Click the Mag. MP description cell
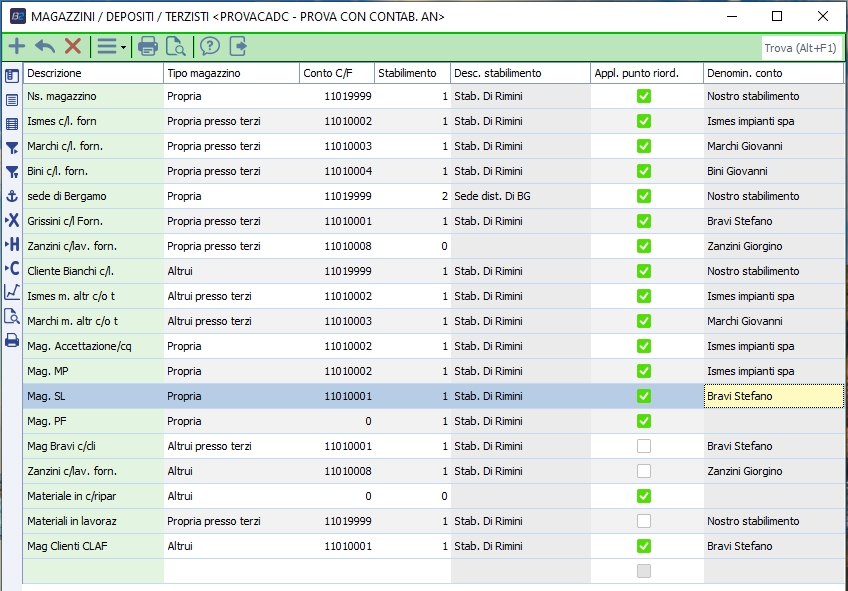The image size is (848, 591). click(93, 371)
